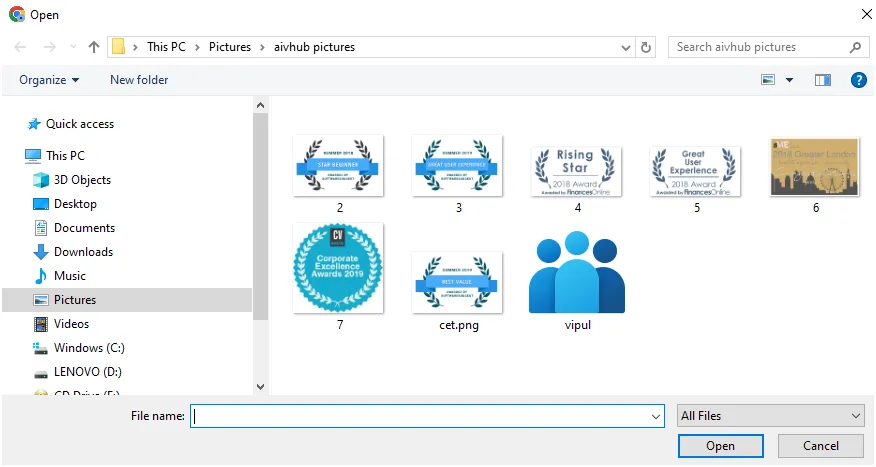Click the Downloads arrow icon
Image resolution: width=876 pixels, height=467 pixels.
tap(41, 252)
